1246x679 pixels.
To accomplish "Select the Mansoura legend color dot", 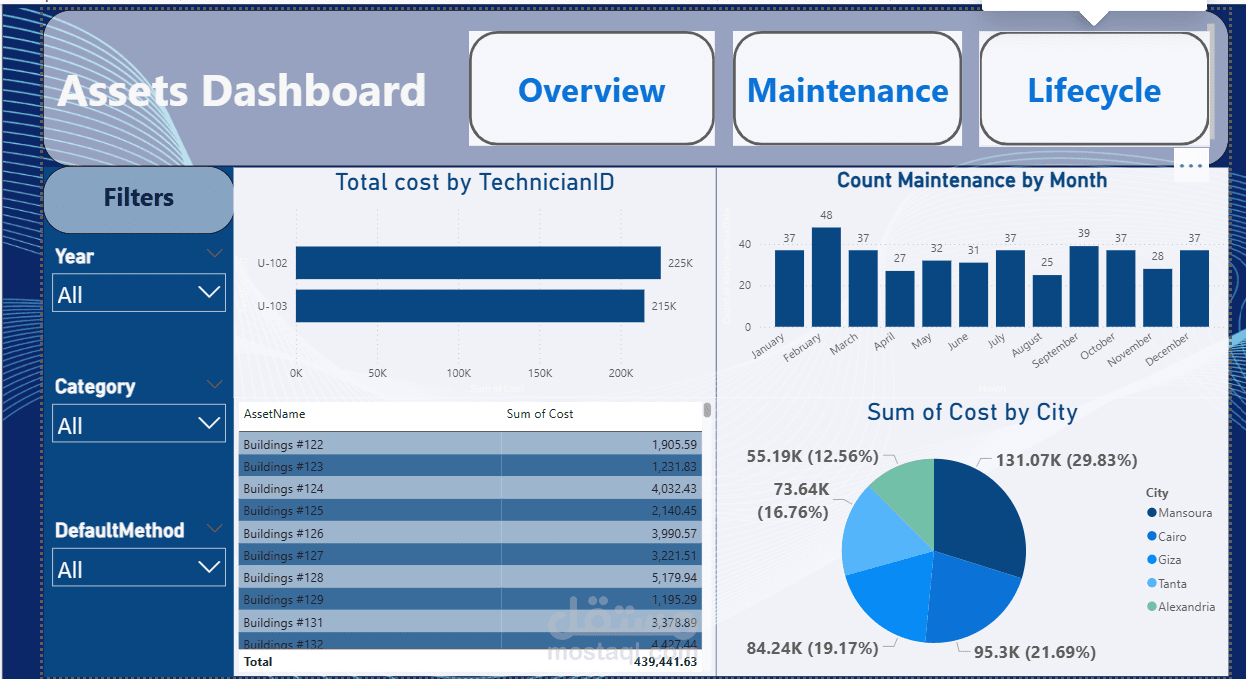I will coord(1151,513).
